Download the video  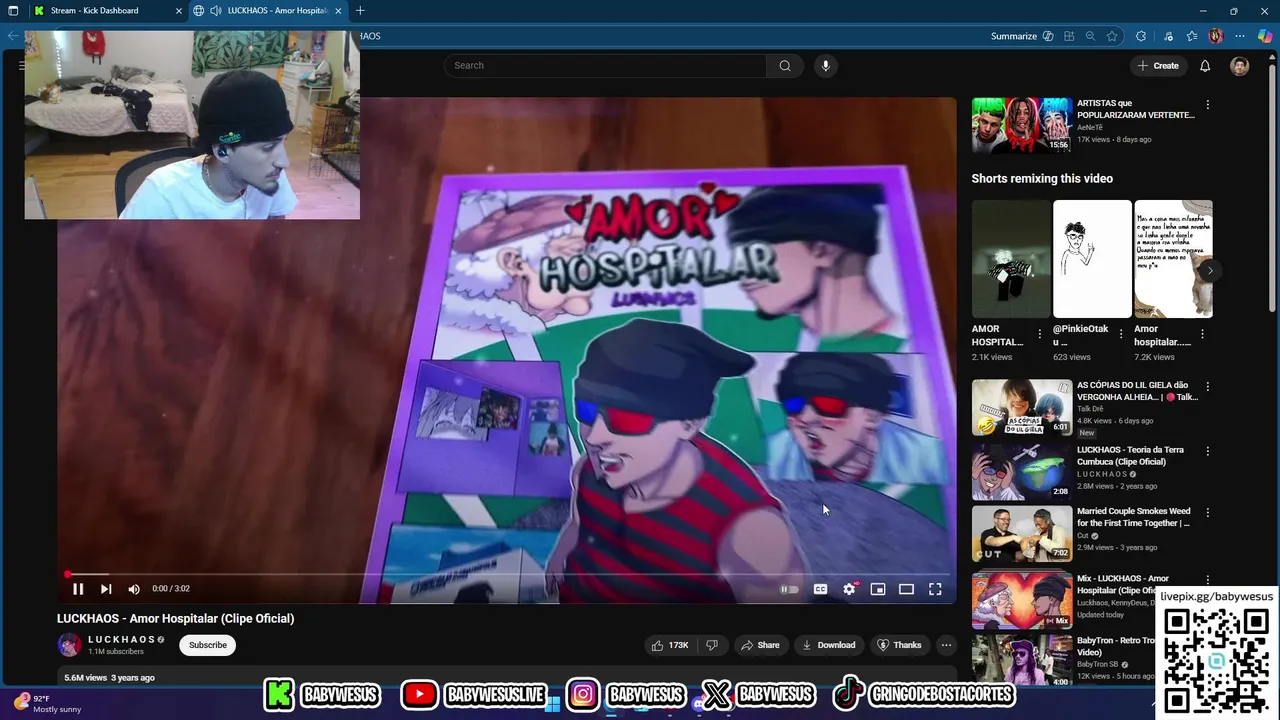[829, 645]
